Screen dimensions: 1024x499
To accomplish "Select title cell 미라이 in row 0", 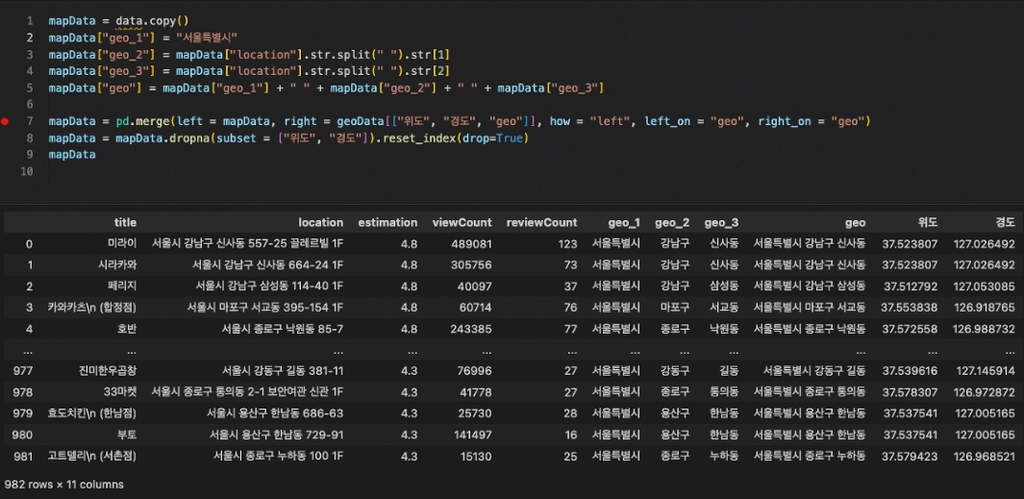I will point(122,244).
